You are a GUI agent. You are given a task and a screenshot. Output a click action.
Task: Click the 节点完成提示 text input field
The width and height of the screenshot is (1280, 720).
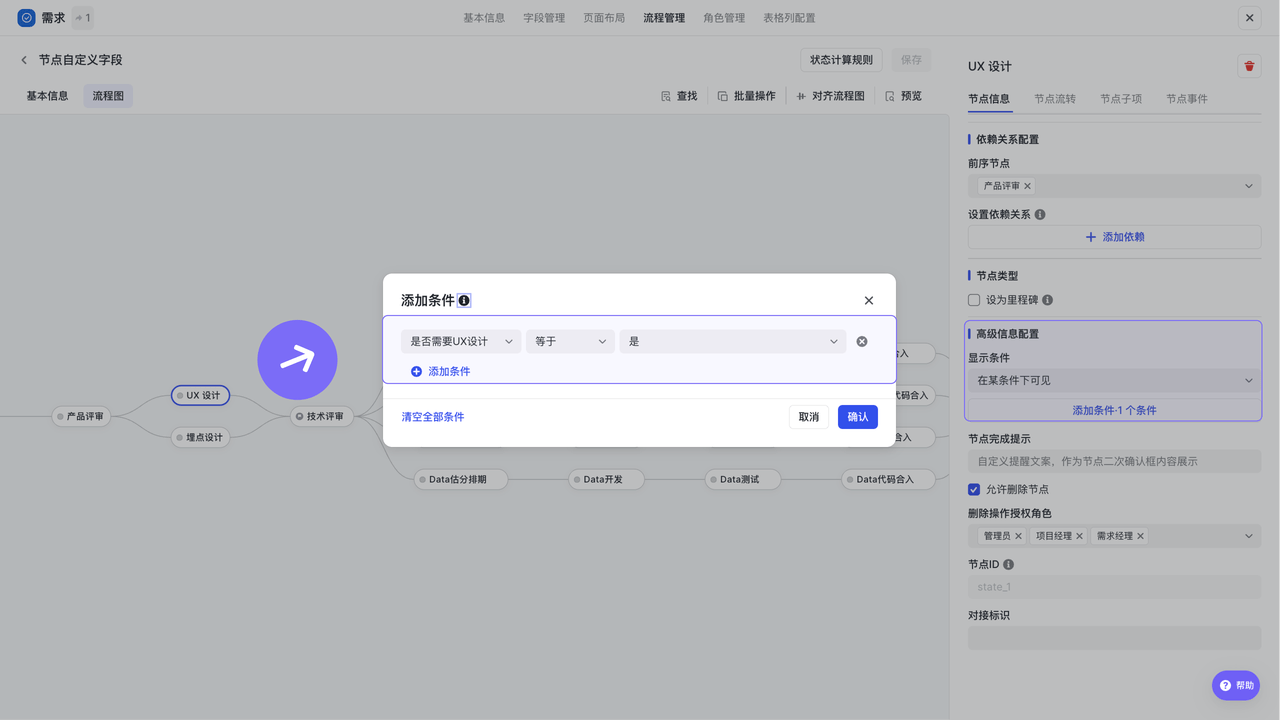click(x=1113, y=461)
